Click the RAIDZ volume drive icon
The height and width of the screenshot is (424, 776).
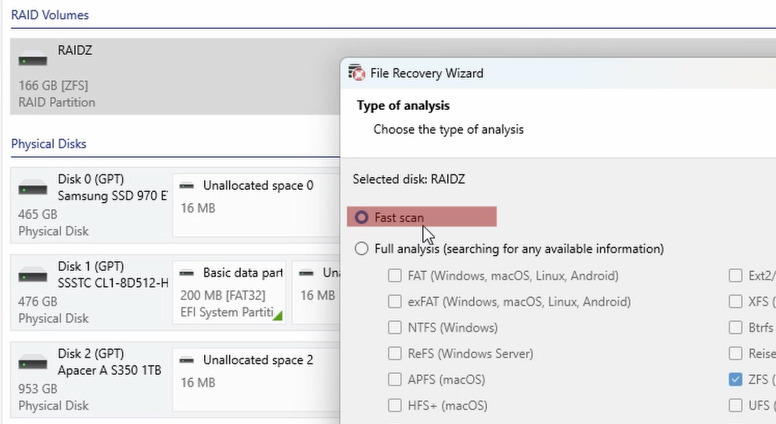33,60
